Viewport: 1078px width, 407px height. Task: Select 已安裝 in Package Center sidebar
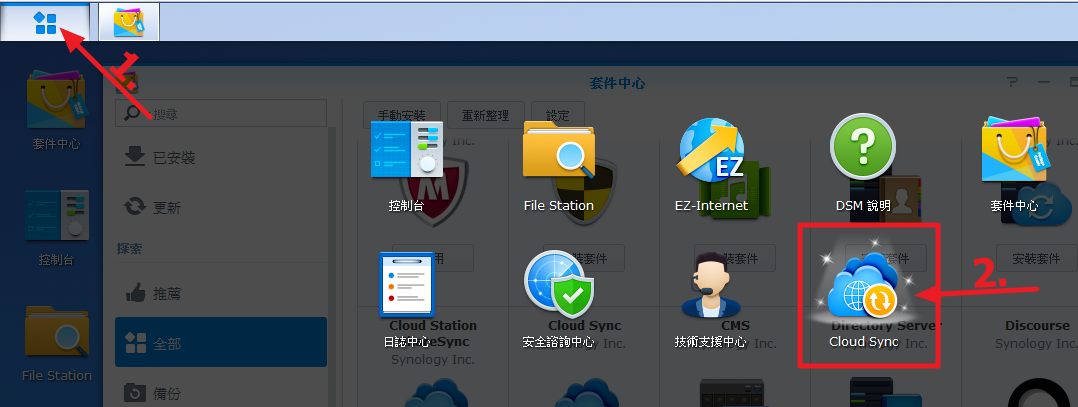click(x=221, y=158)
